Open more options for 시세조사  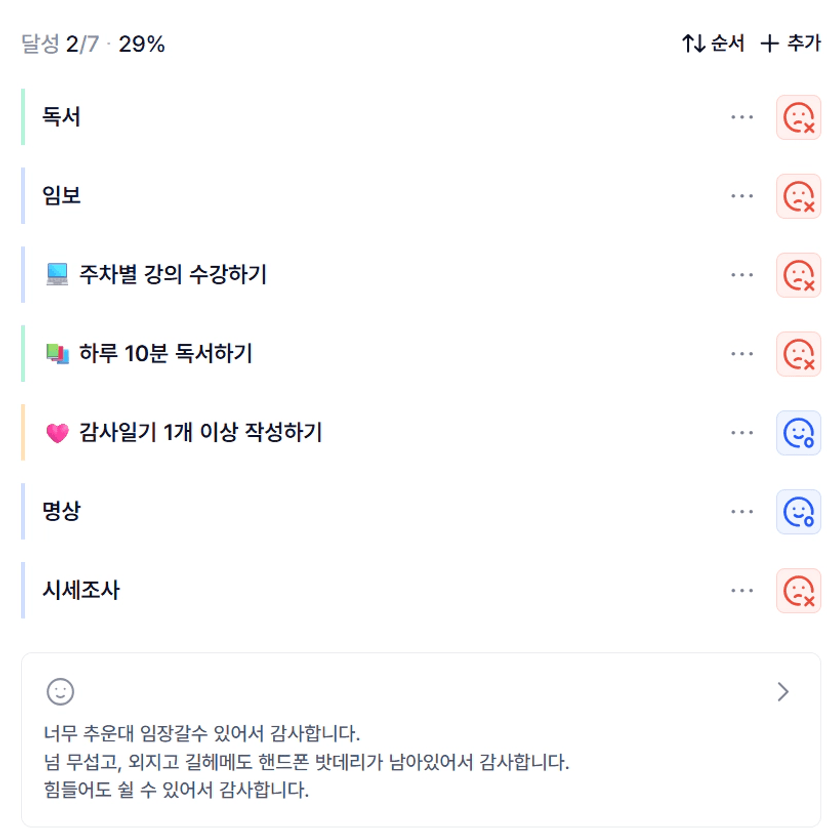click(741, 590)
